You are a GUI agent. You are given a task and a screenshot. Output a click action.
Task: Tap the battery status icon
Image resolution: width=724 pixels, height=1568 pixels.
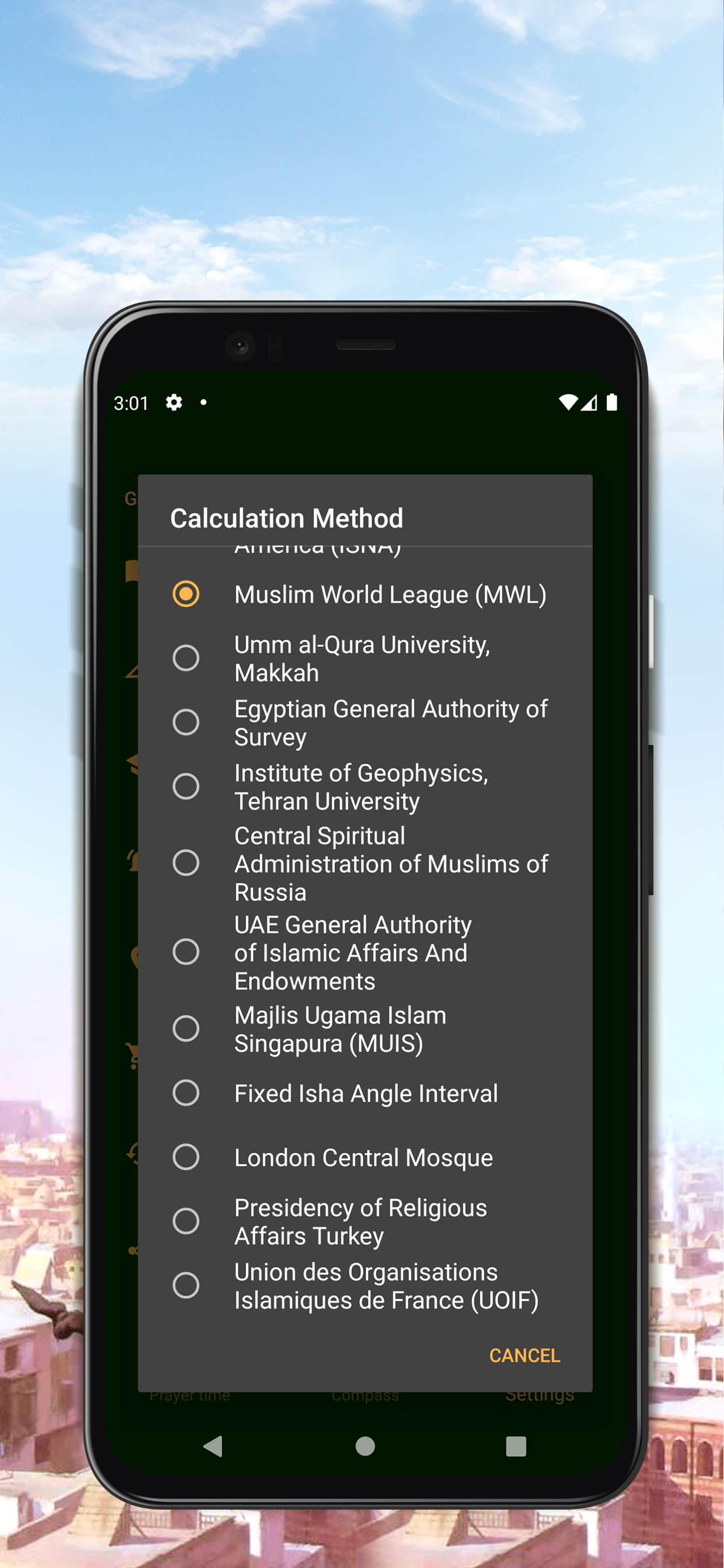611,402
